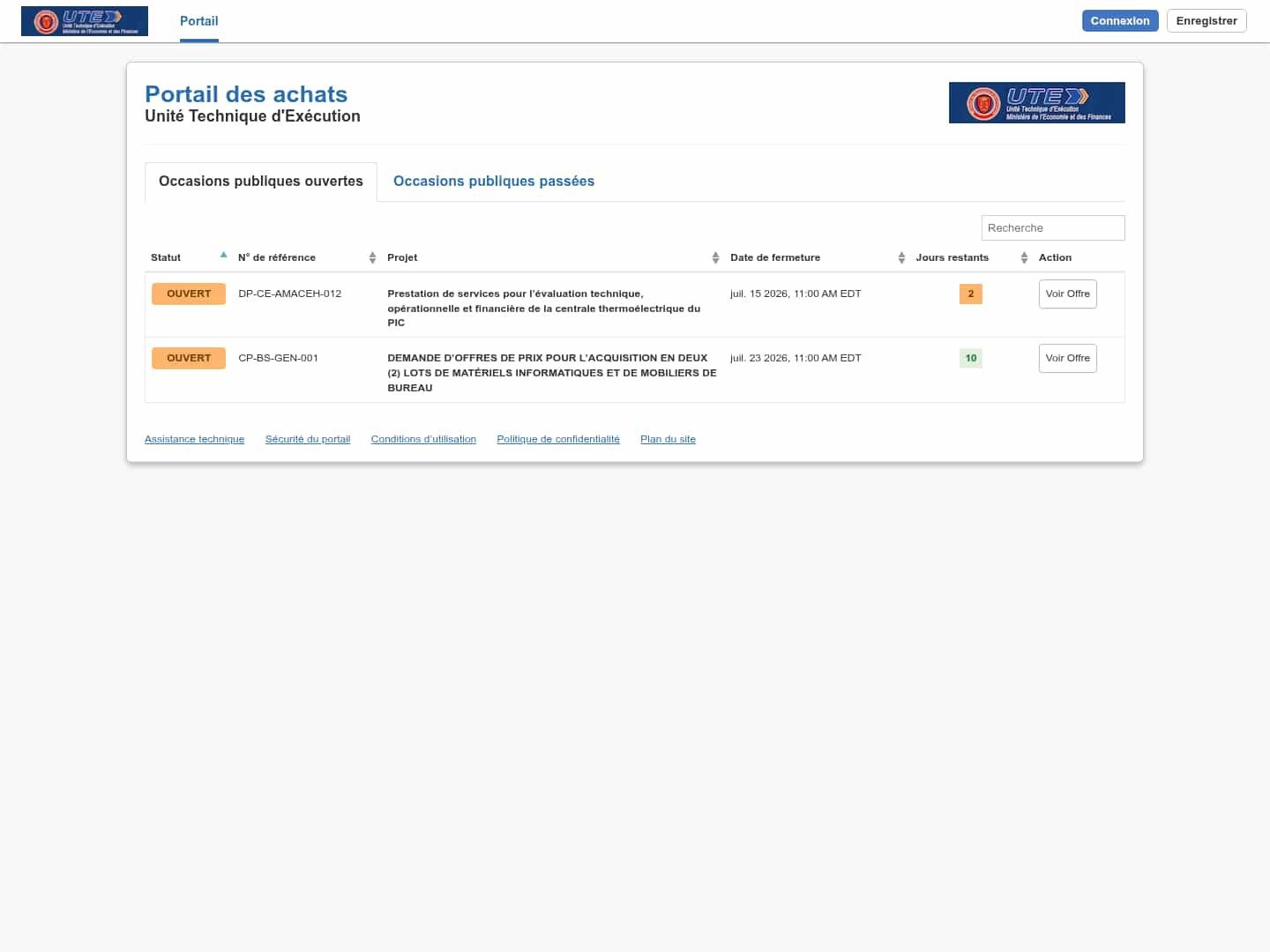The width and height of the screenshot is (1270, 952).
Task: Click the 'Portail des achats' heading
Action: 246,94
